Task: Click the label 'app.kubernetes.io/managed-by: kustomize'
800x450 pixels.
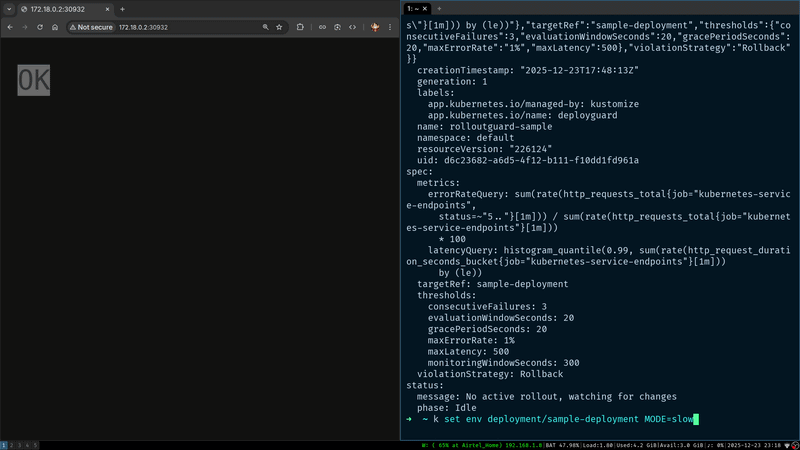Action: [x=533, y=104]
